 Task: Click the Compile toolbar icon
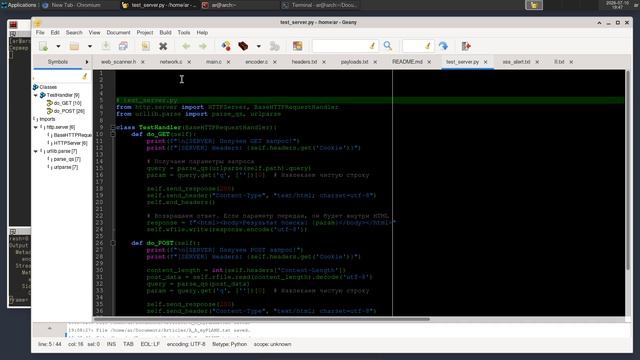point(226,46)
